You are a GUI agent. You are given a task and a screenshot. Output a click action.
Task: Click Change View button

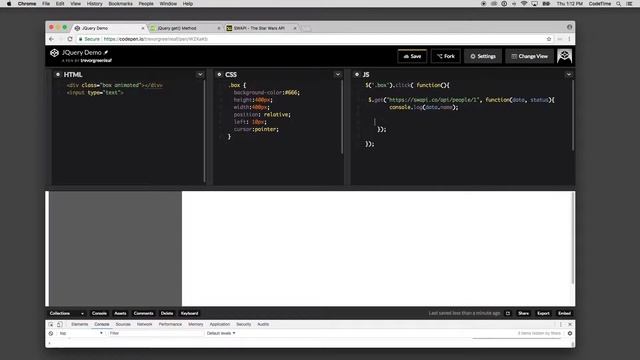[530, 56]
